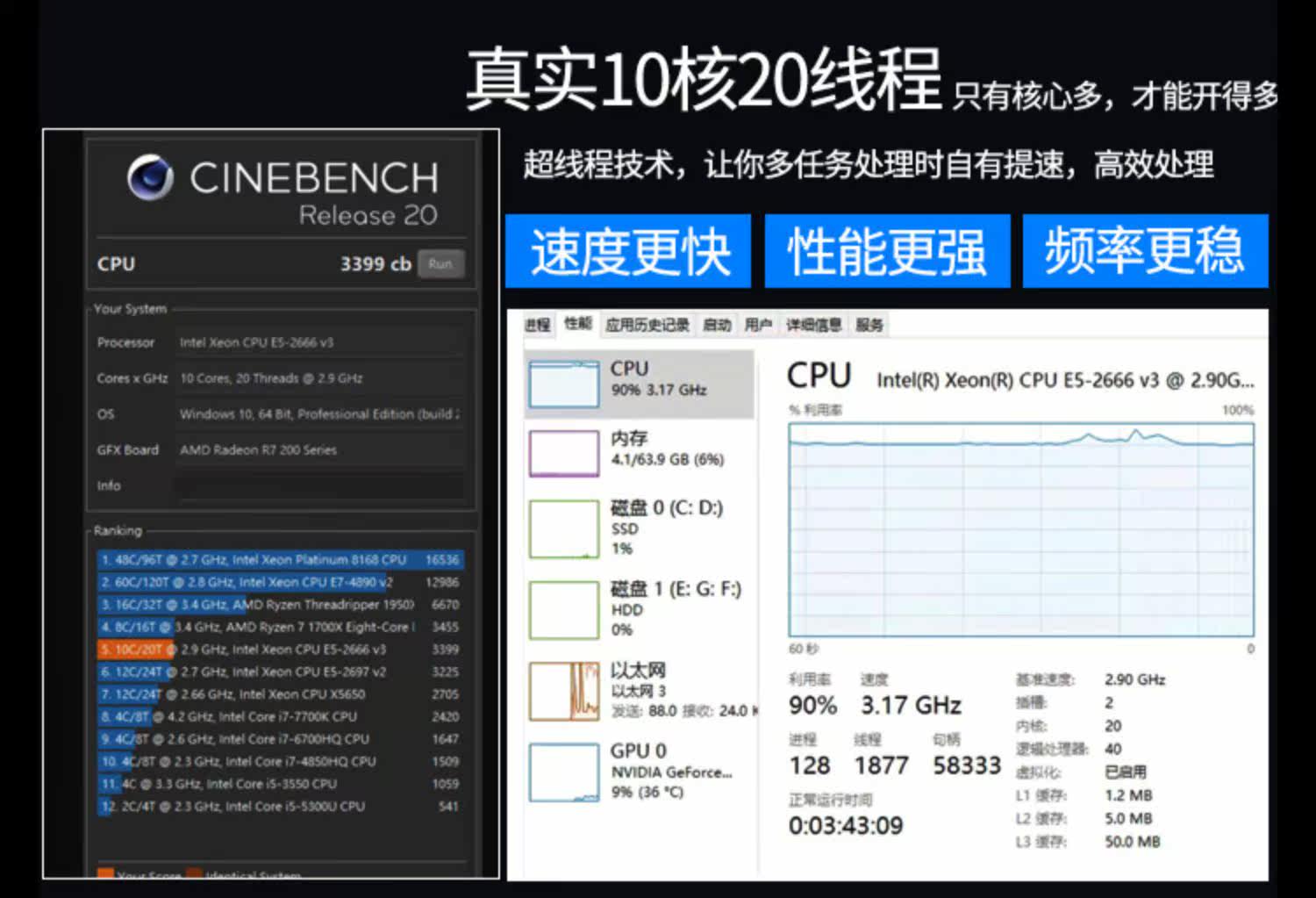Screen dimensions: 1316x898
Task: Select the 以太网 graph thumbnail
Action: point(563,691)
